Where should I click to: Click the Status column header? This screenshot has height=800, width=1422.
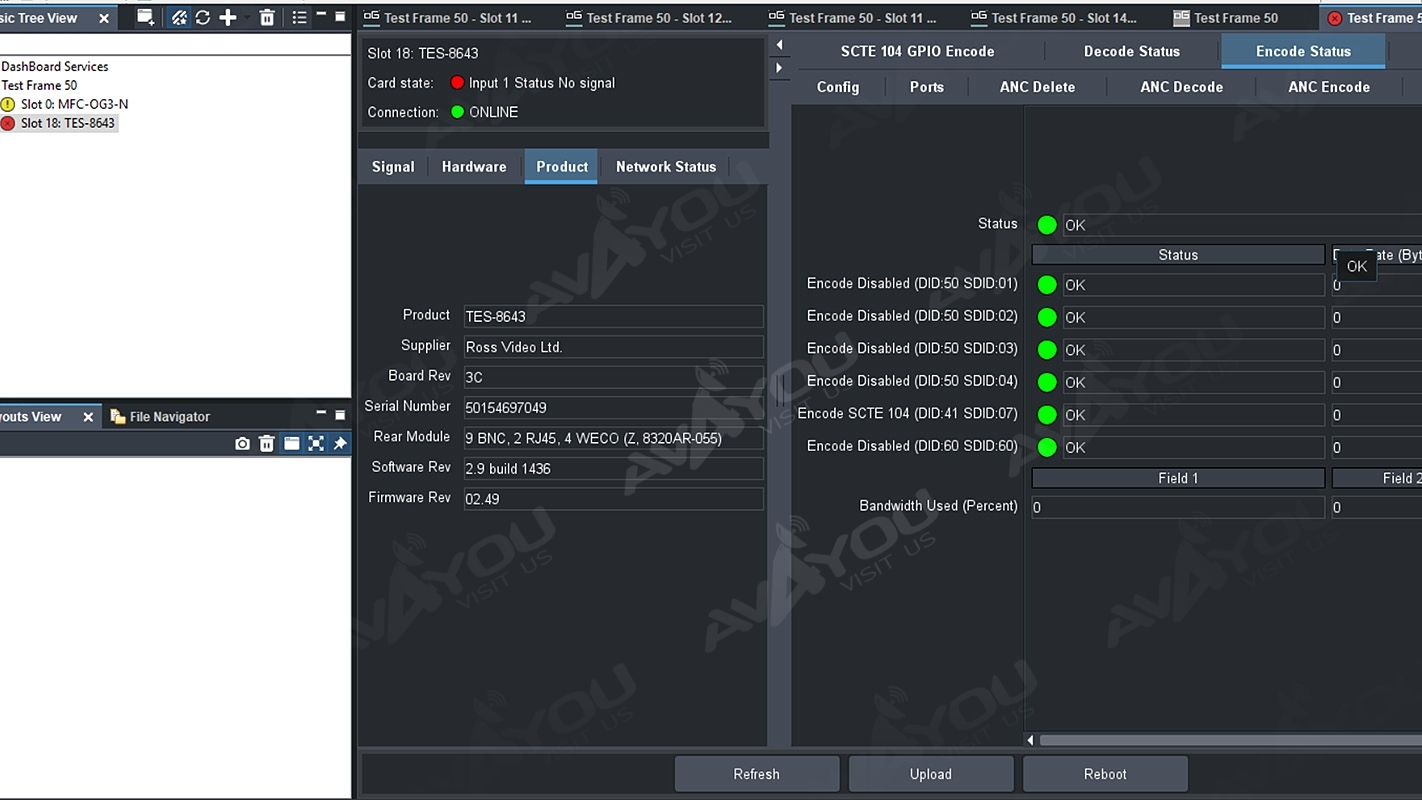tap(1178, 255)
